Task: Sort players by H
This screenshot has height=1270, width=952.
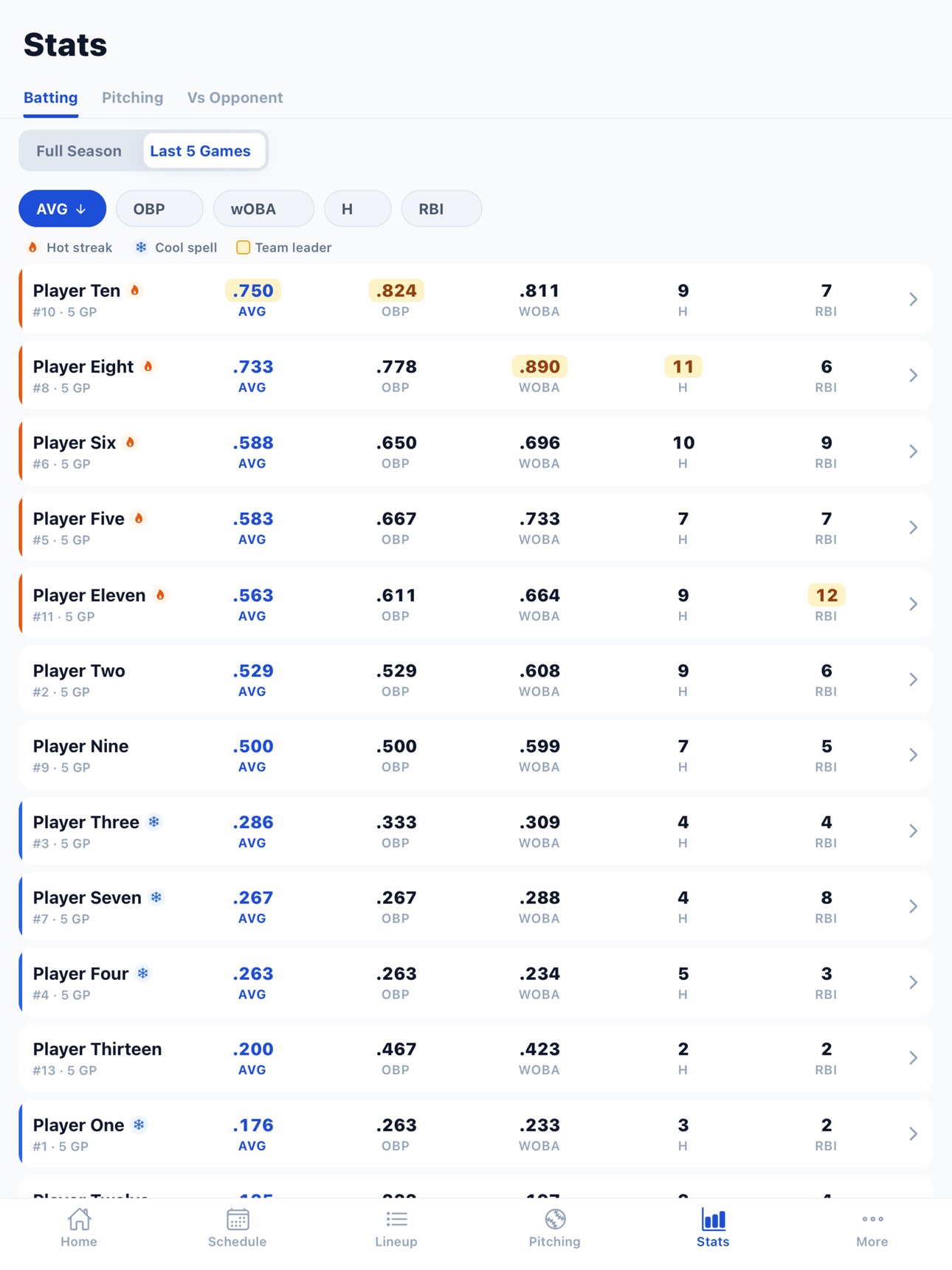Action: pos(358,209)
